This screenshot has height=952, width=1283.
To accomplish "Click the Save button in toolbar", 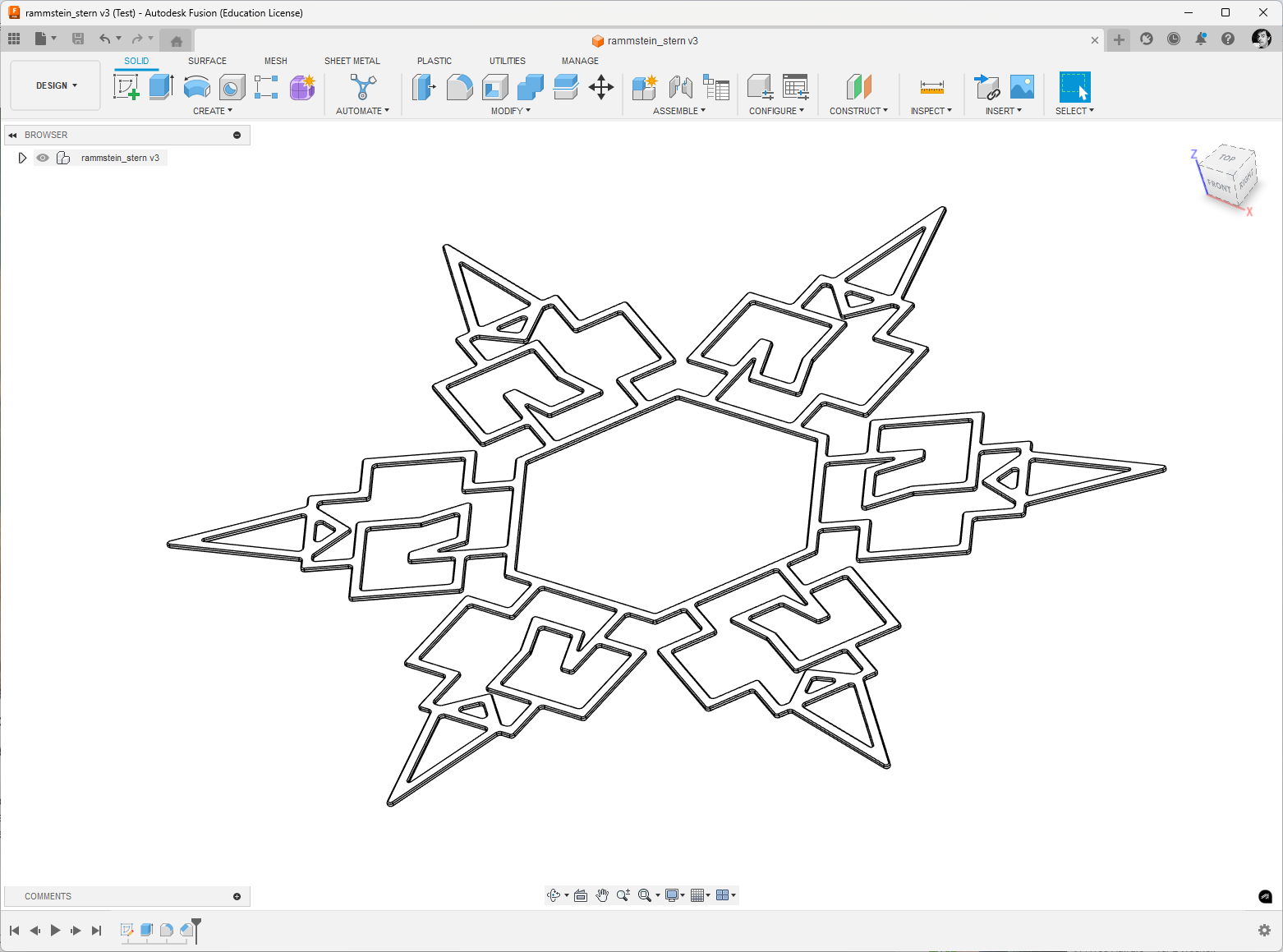I will coord(78,39).
